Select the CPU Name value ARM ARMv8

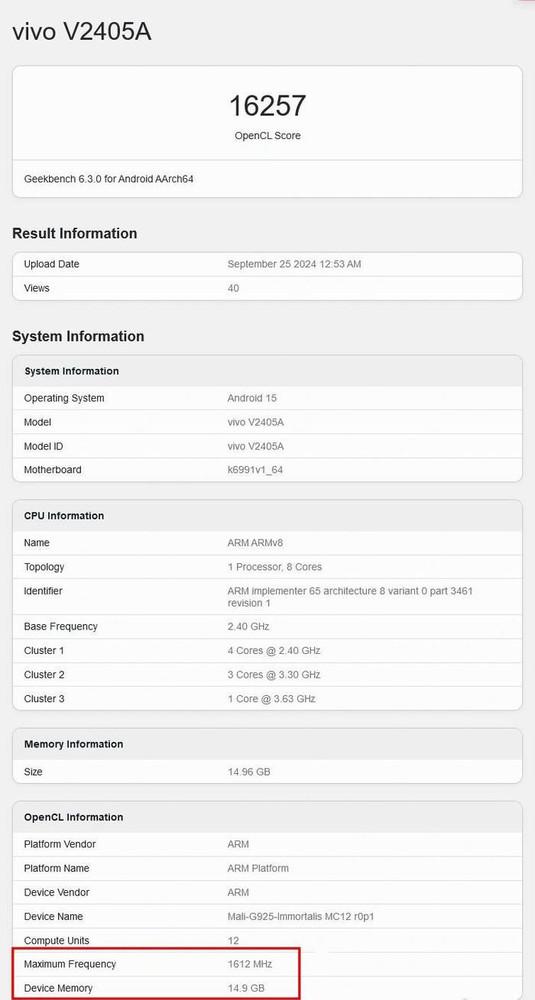click(x=255, y=543)
